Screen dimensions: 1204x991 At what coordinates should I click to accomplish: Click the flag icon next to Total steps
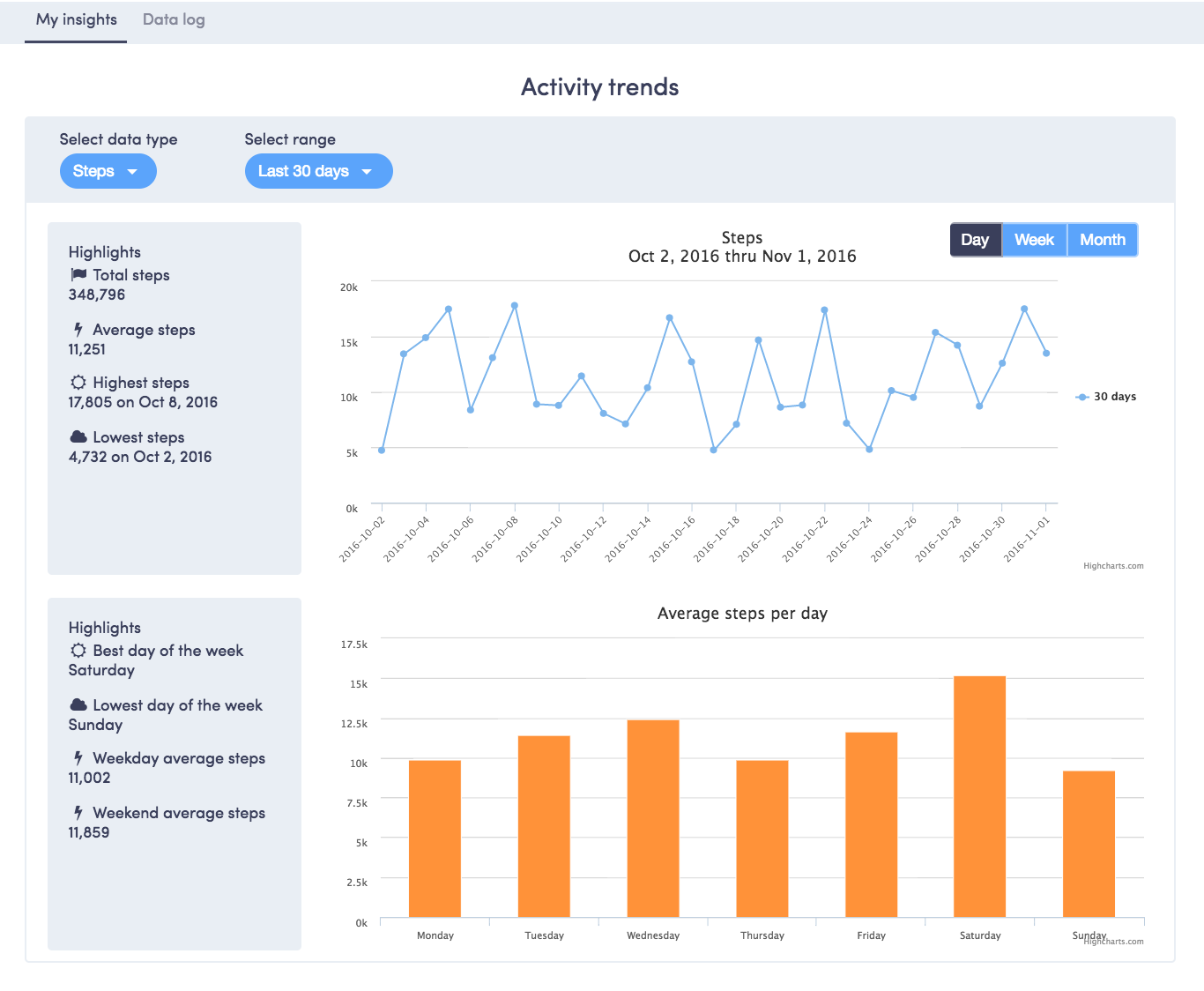point(79,275)
